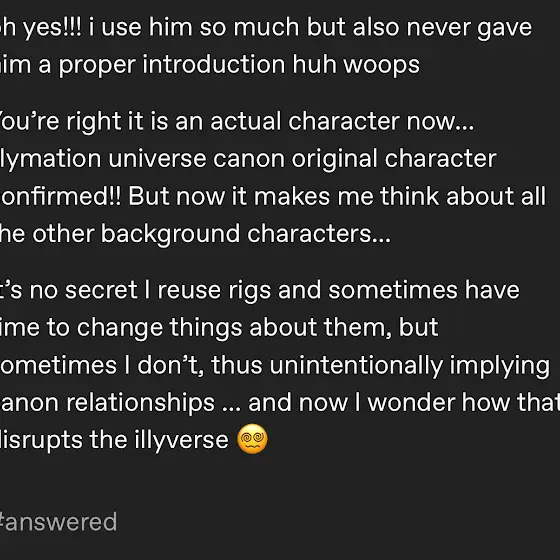Click the word "yes!!!" at the top
Image resolution: width=560 pixels, height=560 pixels.
[x=52, y=28]
